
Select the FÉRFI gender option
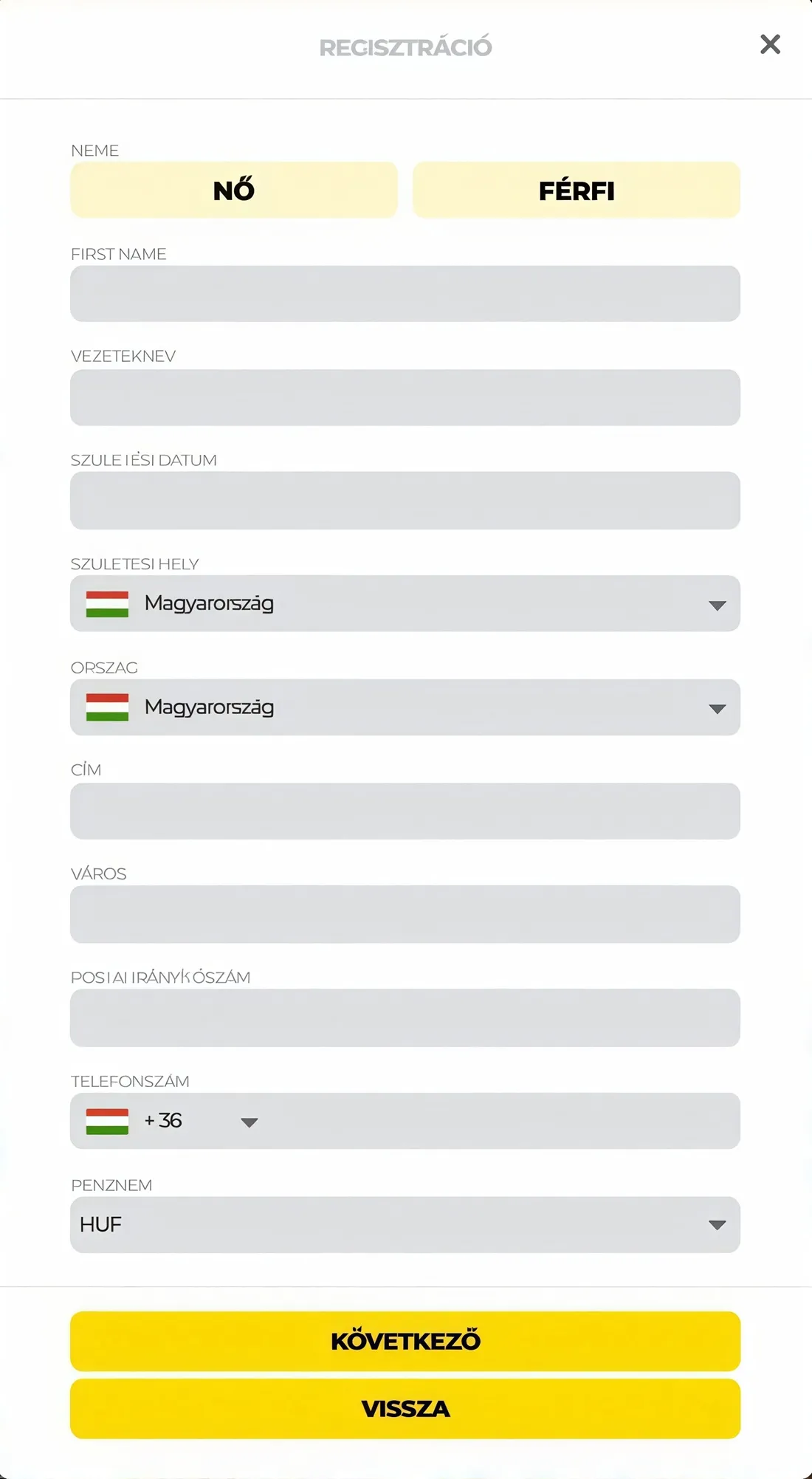576,191
